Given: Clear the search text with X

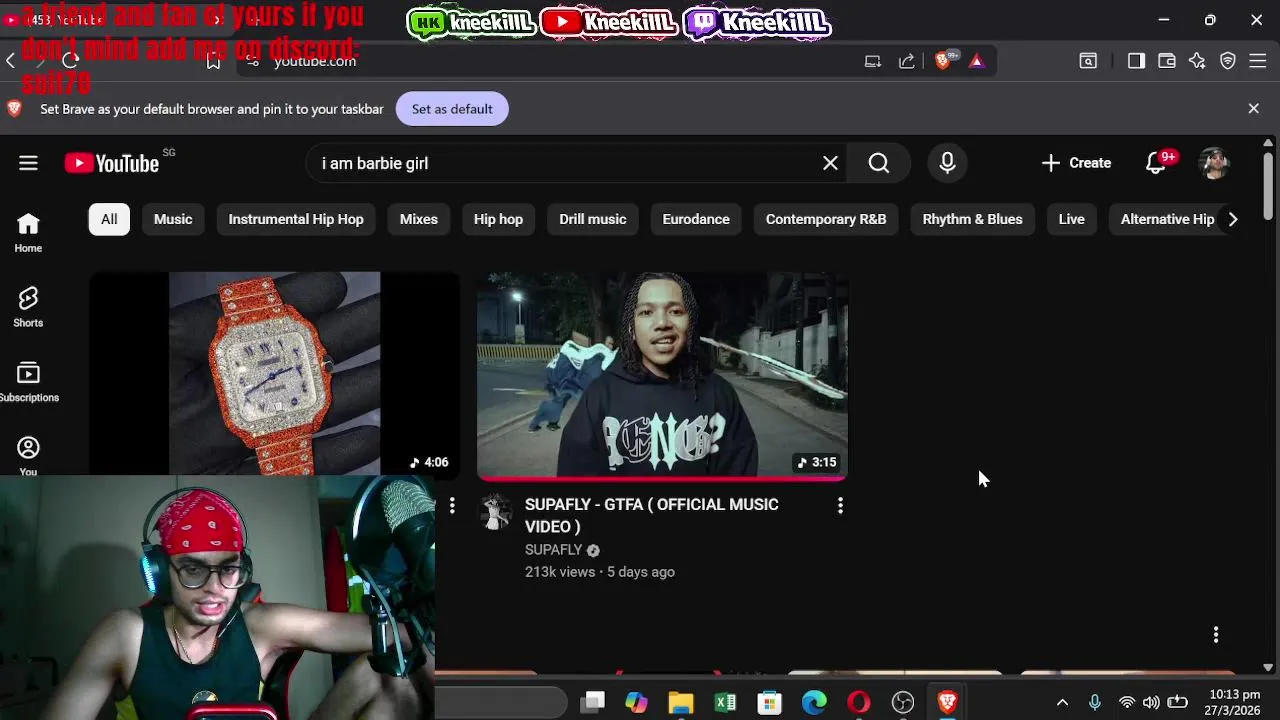Looking at the screenshot, I should coord(830,163).
